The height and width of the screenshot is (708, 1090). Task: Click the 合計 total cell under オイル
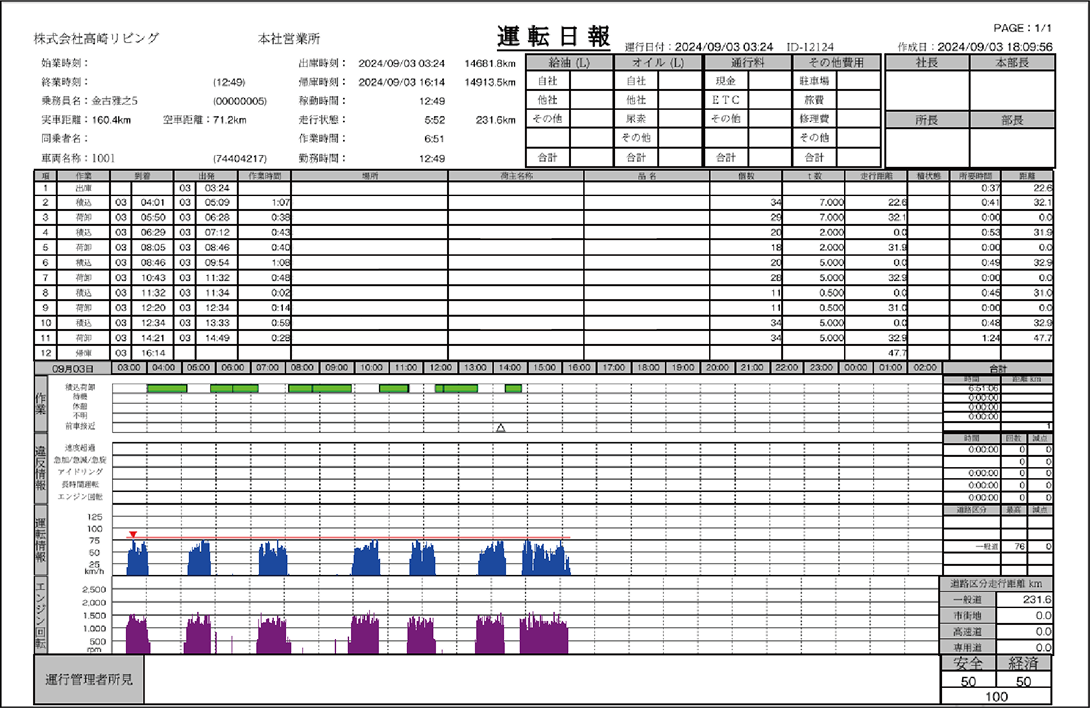pos(678,158)
